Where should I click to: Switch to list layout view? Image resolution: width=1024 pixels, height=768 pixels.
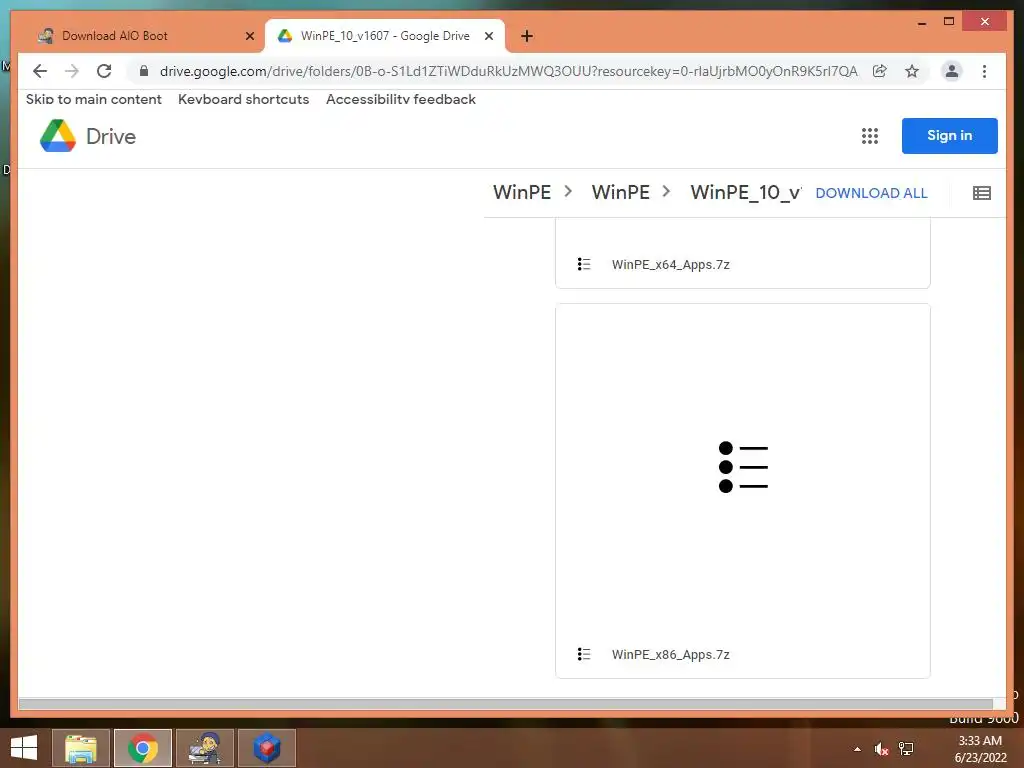point(982,193)
